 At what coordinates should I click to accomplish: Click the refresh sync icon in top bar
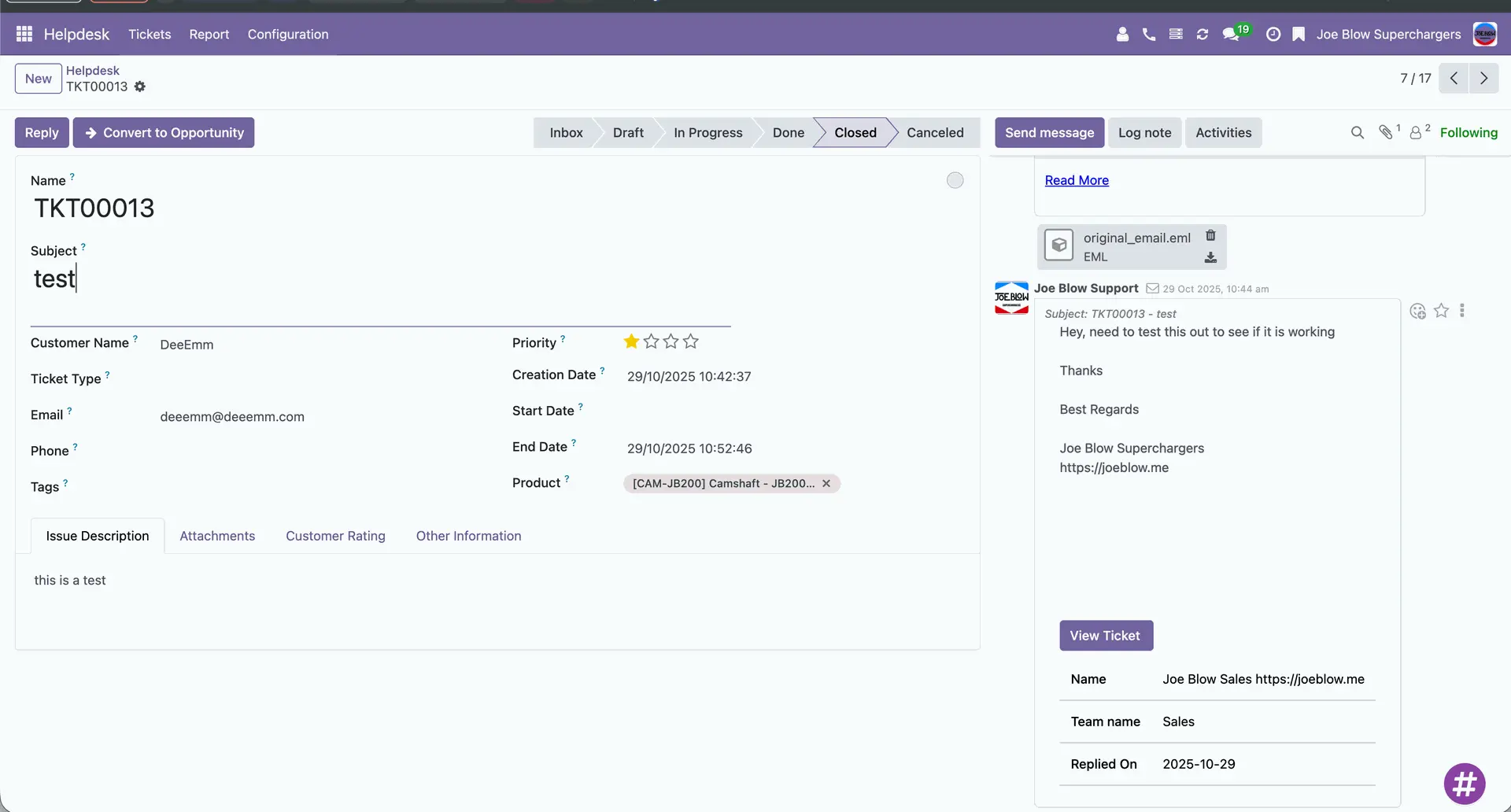(x=1203, y=34)
